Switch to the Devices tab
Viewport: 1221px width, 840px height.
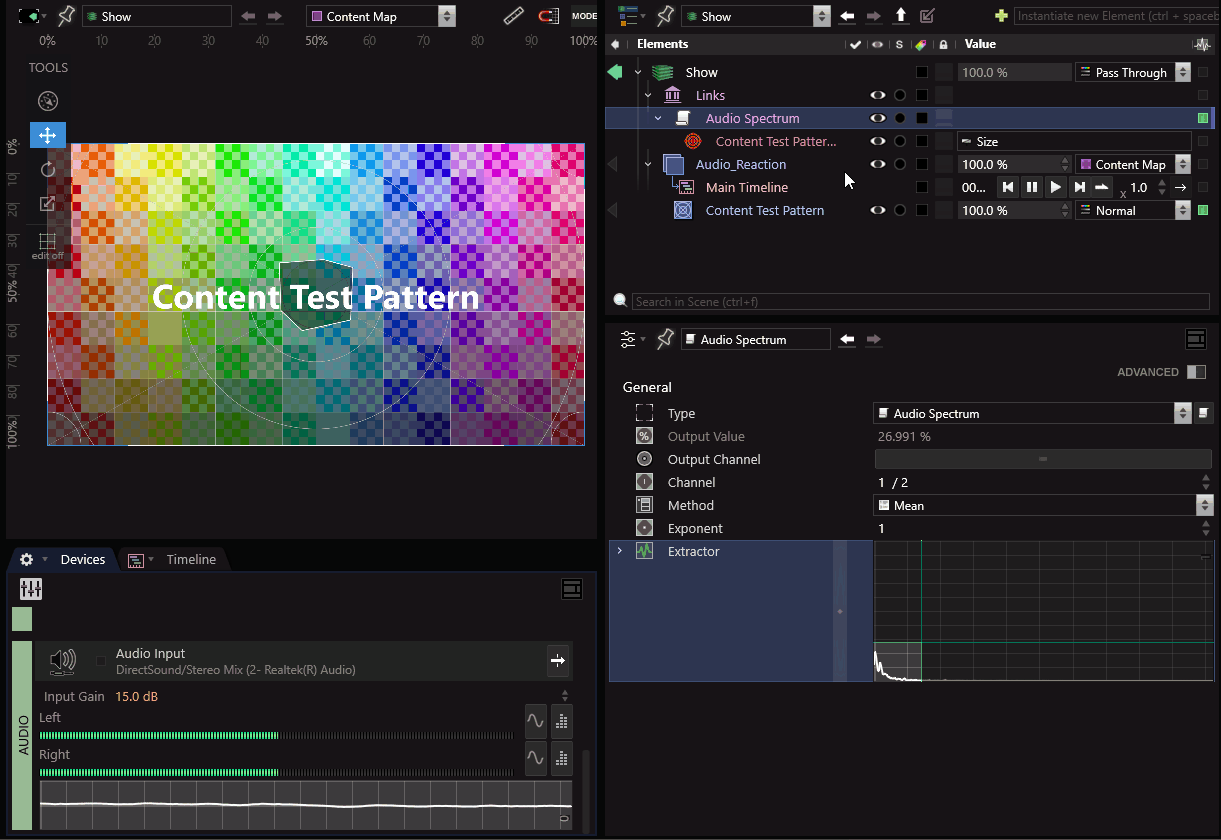(82, 560)
